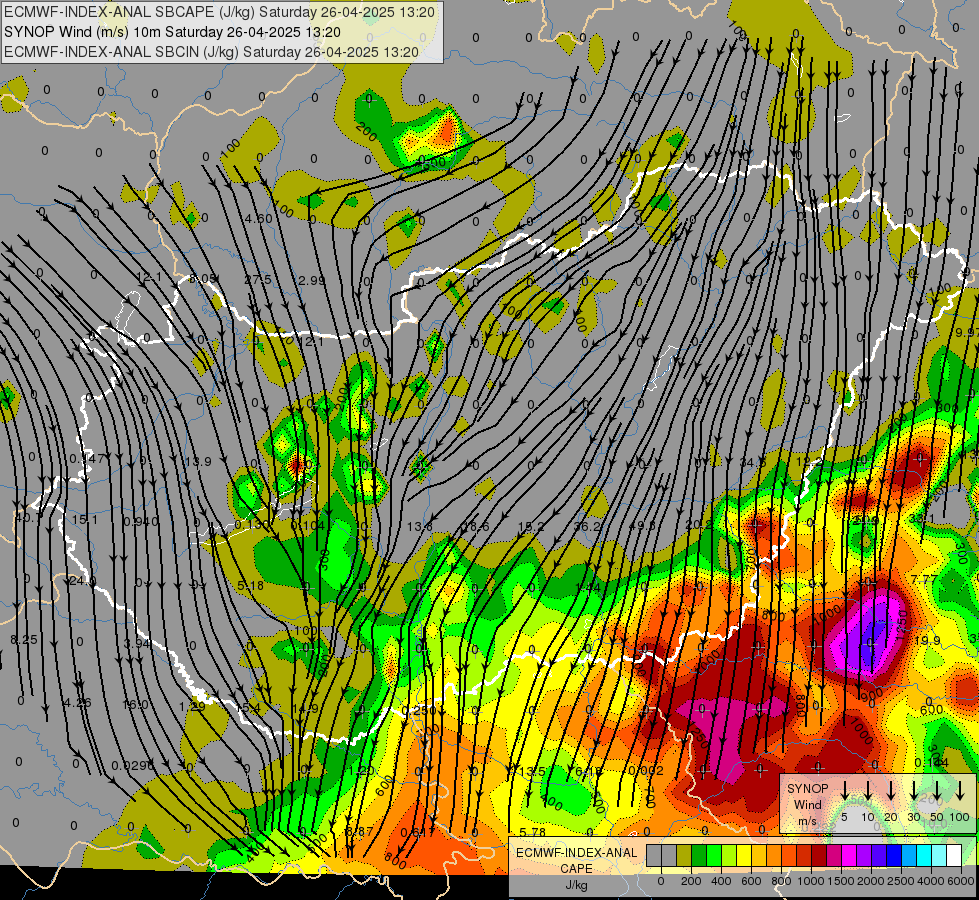979x900 pixels.
Task: Click the 30 speed label in the wind legend
Action: (x=914, y=817)
